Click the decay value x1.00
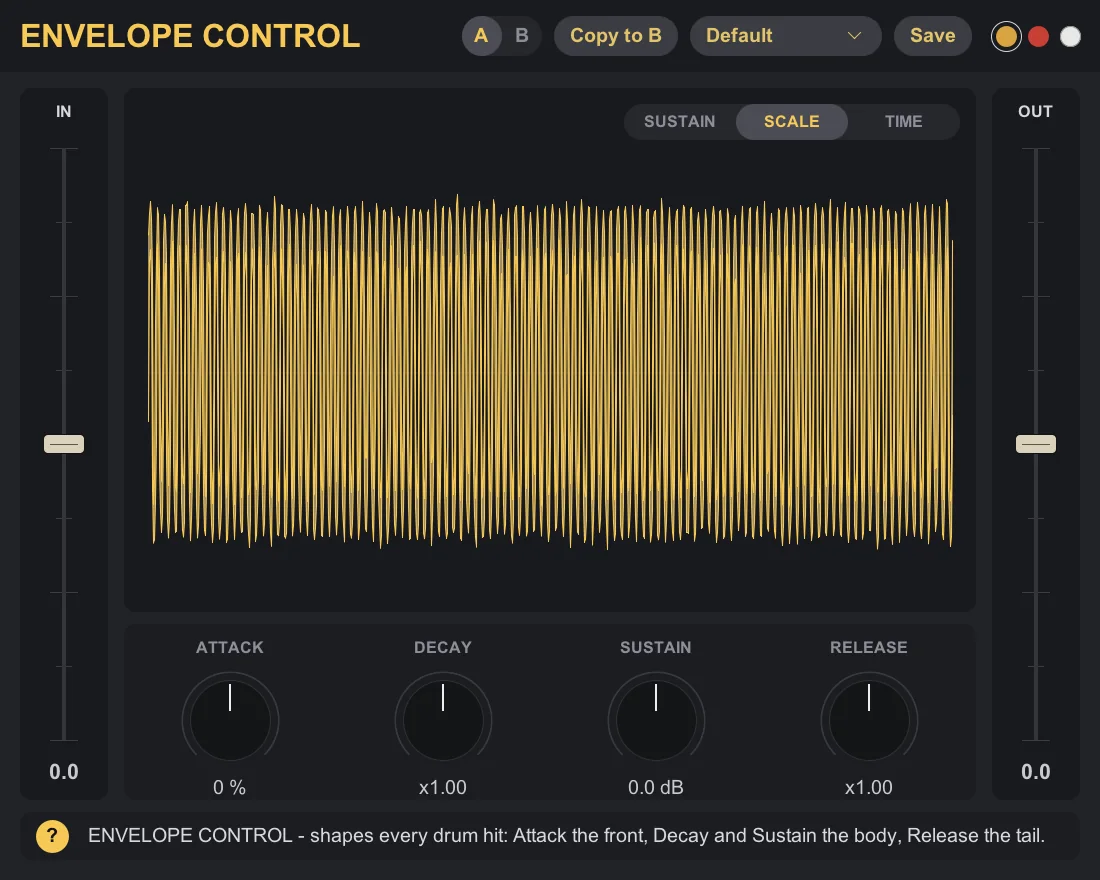The height and width of the screenshot is (880, 1100). pos(443,787)
